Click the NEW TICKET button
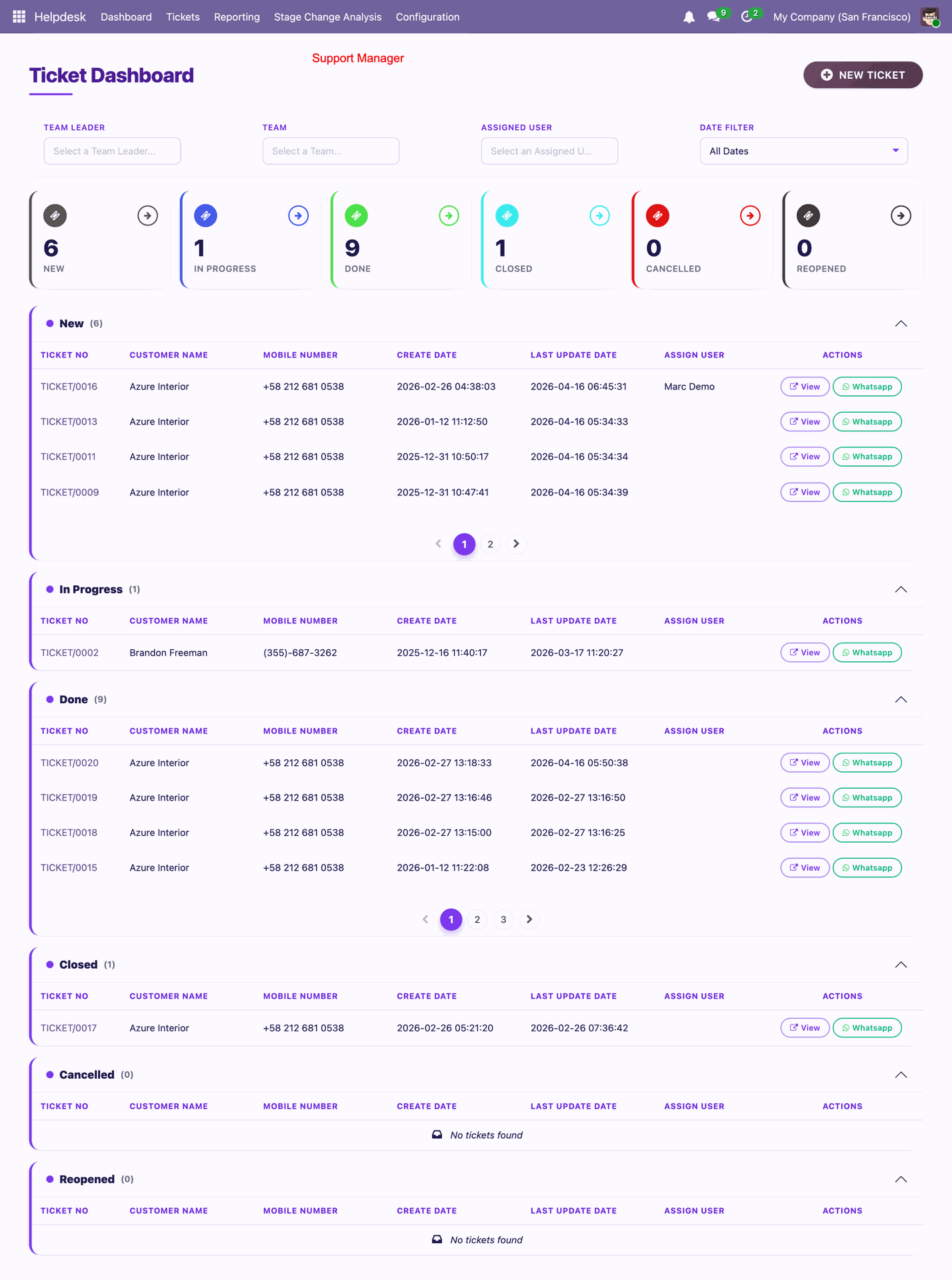The width and height of the screenshot is (952, 1280). tap(863, 75)
